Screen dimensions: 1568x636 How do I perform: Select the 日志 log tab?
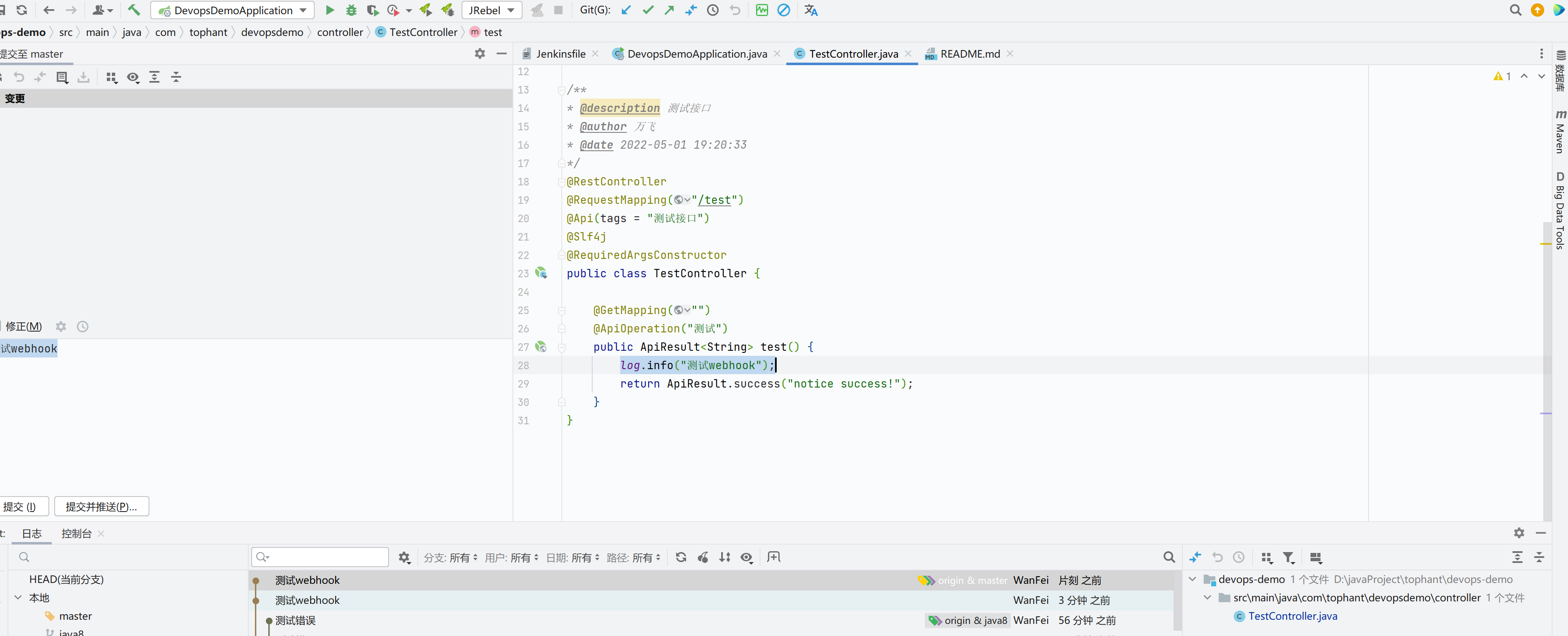coord(32,533)
